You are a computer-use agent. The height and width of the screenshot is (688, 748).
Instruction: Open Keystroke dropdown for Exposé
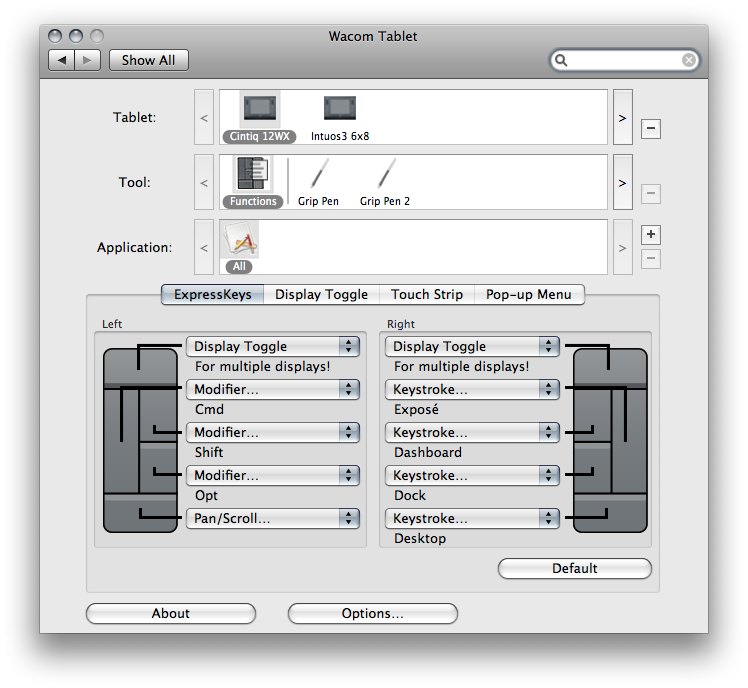(x=472, y=389)
